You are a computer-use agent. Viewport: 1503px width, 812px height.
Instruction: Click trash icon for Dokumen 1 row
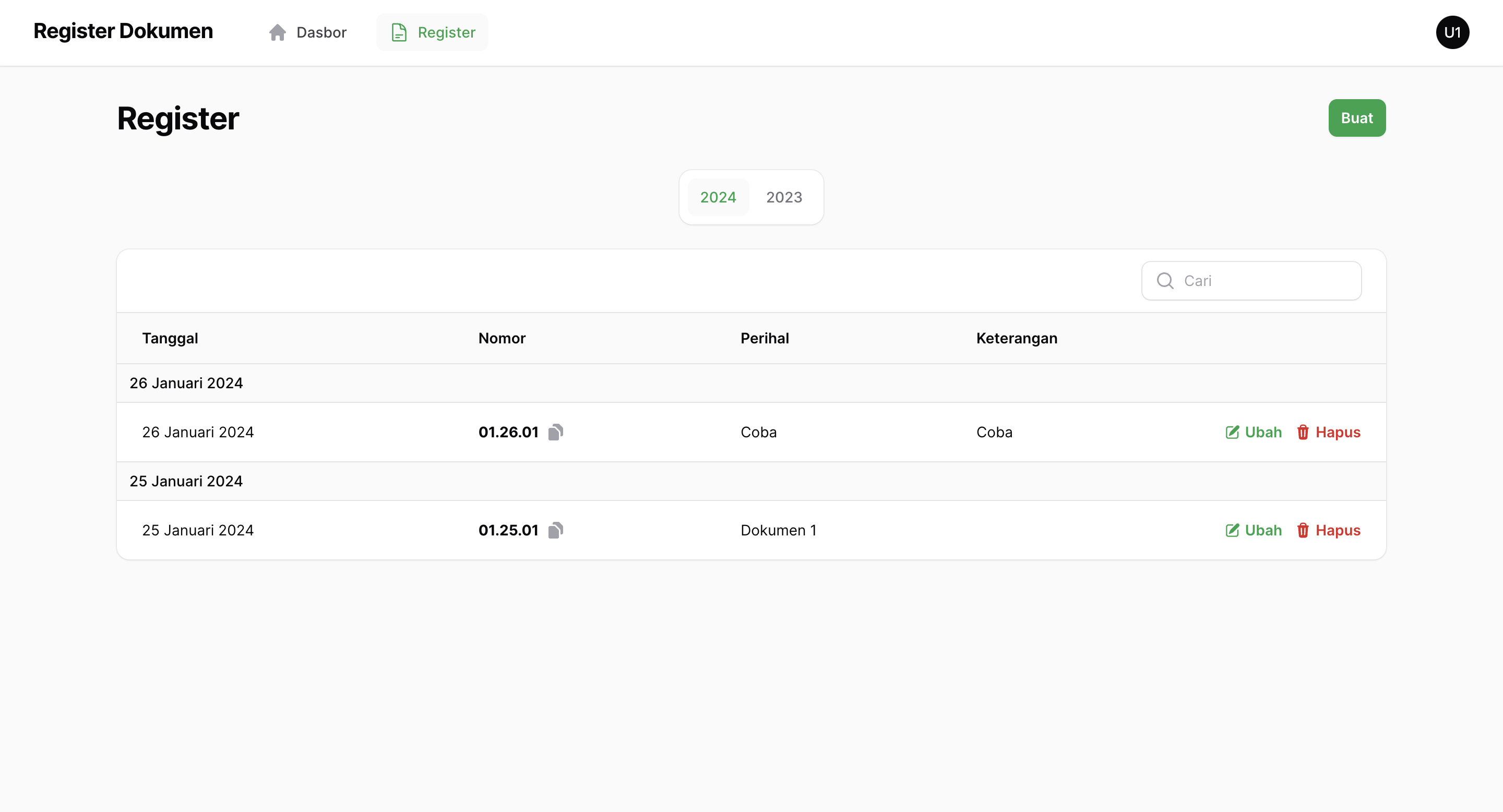click(1302, 530)
